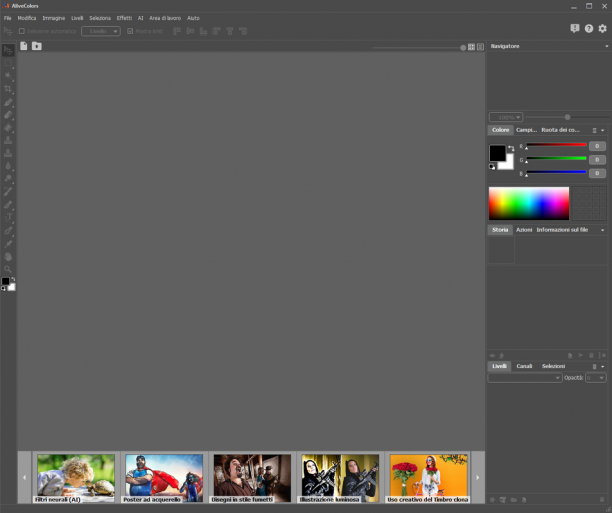Click the first align-edges icon in options bar
The image size is (612, 513).
click(177, 31)
